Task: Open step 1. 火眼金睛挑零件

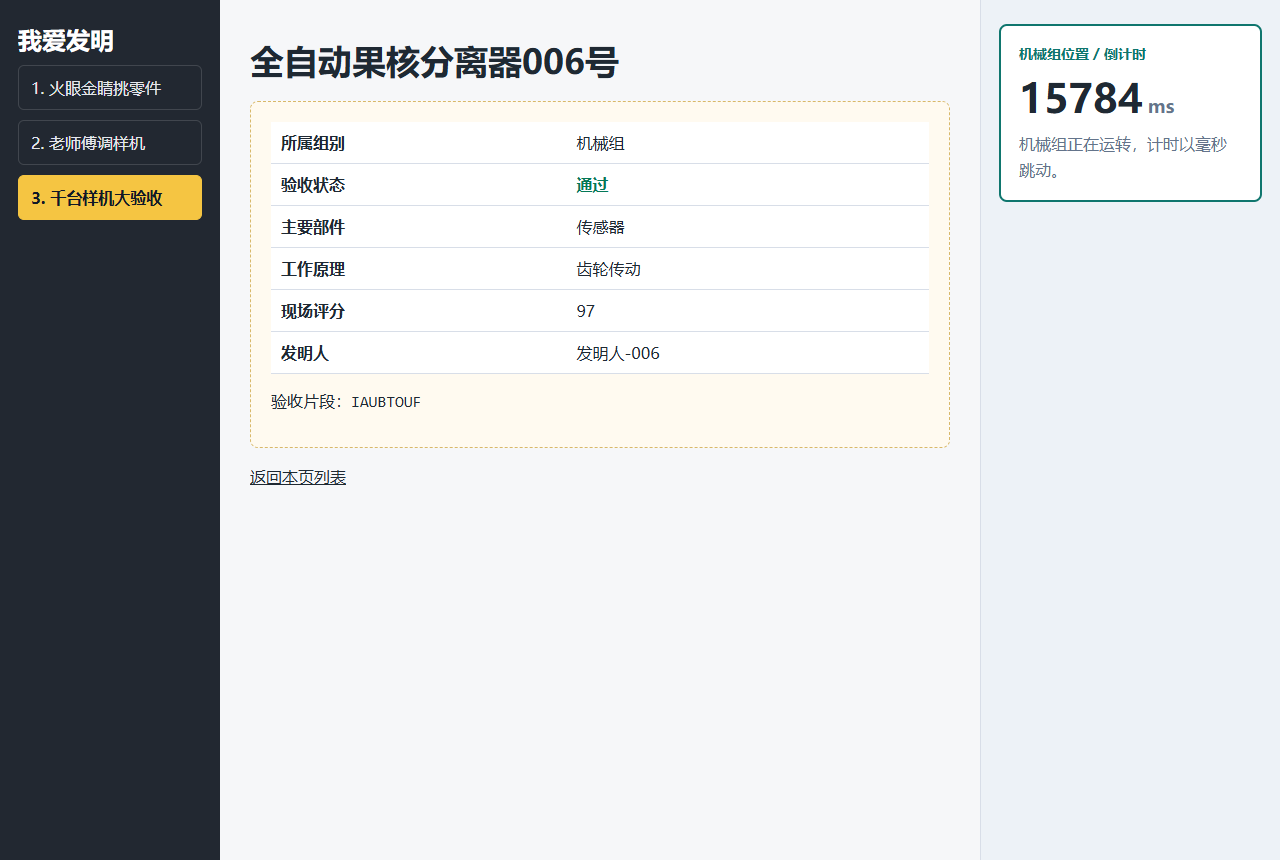Action: (x=110, y=88)
